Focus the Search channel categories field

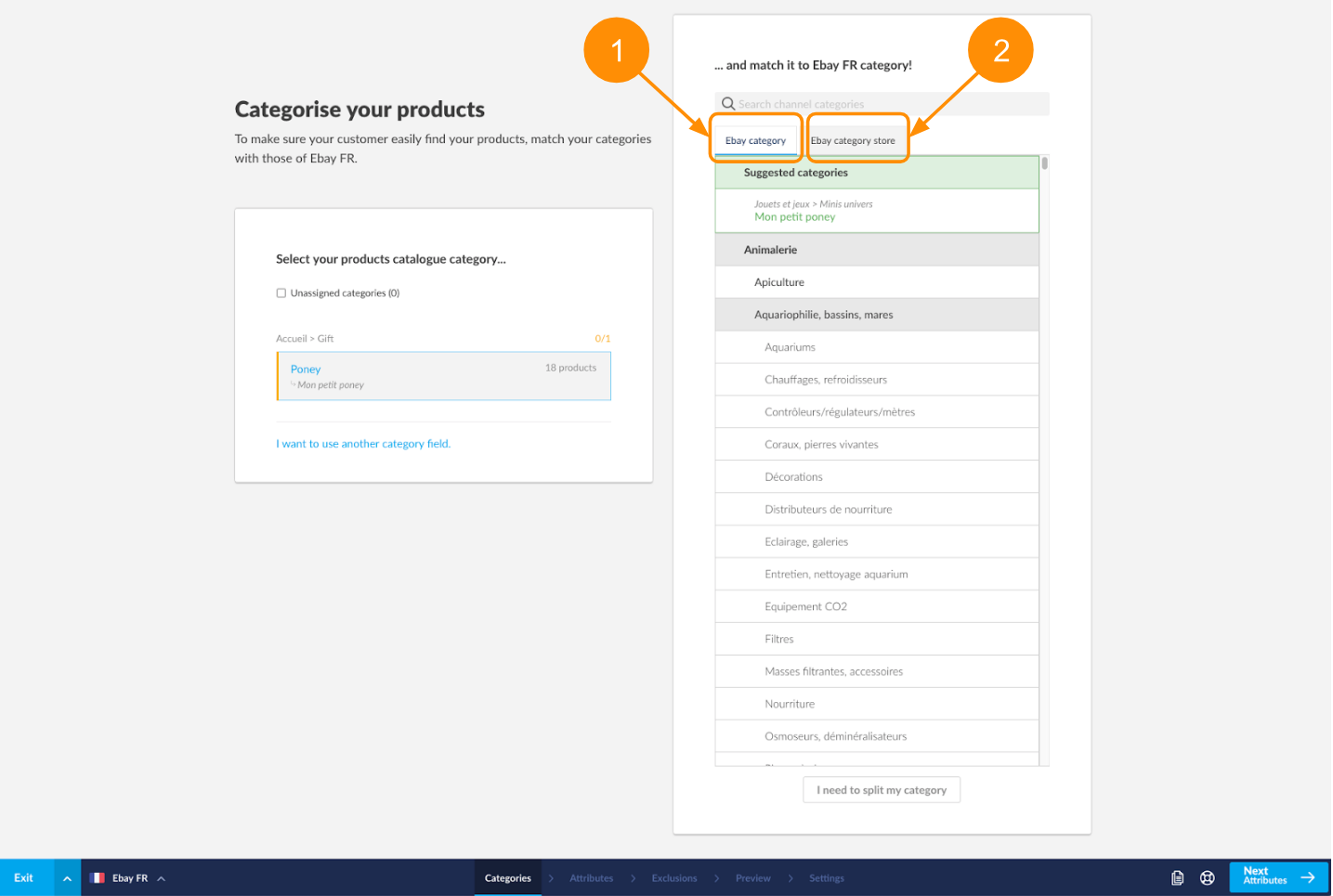coord(887,104)
